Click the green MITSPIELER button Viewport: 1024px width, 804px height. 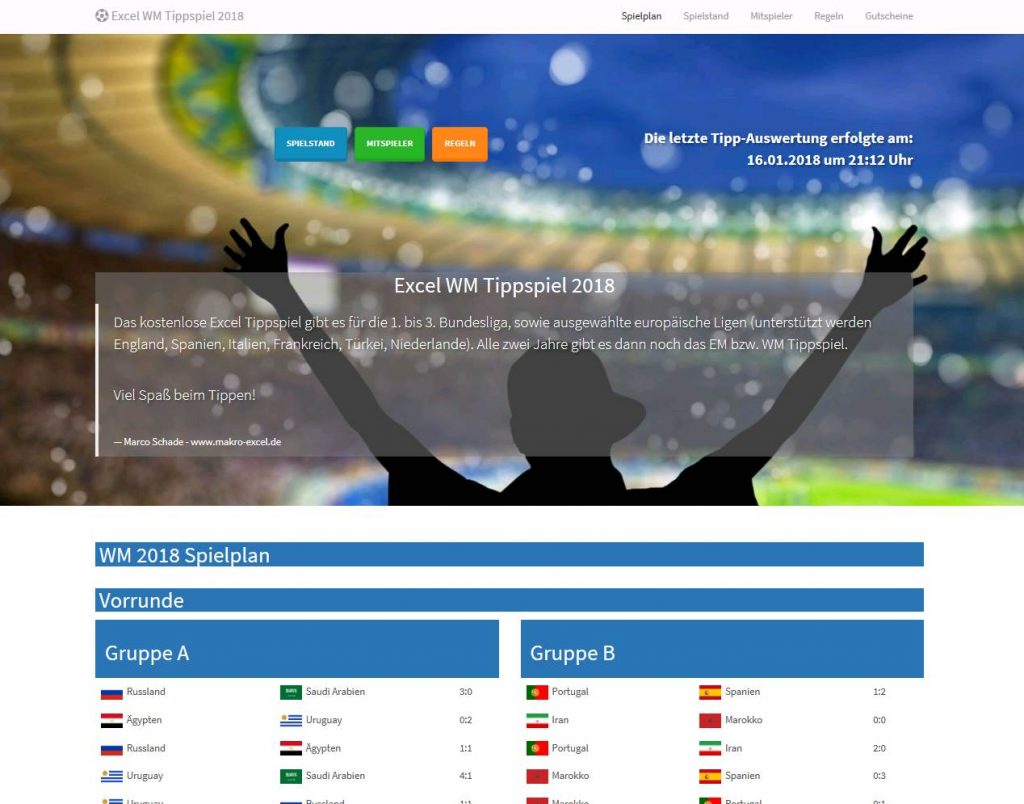[x=389, y=144]
